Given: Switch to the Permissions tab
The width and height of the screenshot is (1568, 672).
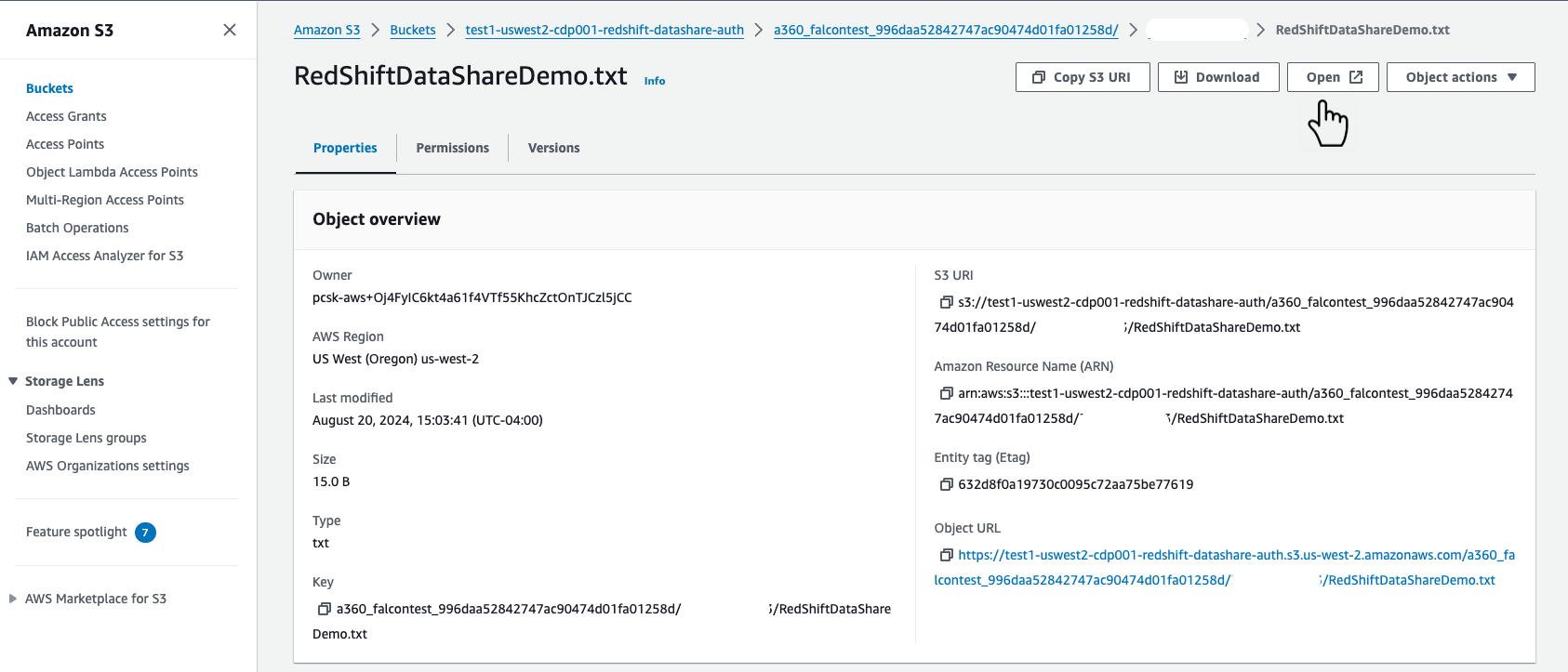Looking at the screenshot, I should [x=452, y=148].
